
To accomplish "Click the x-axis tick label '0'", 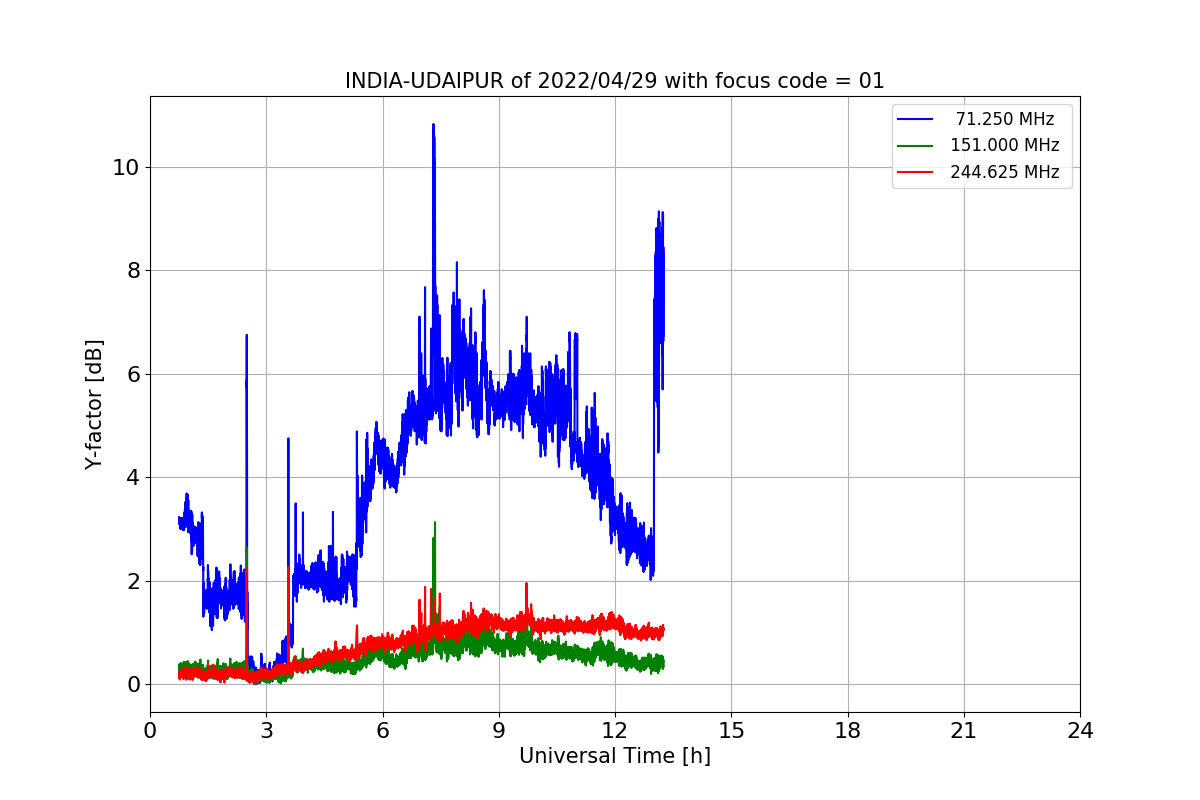I will [150, 731].
